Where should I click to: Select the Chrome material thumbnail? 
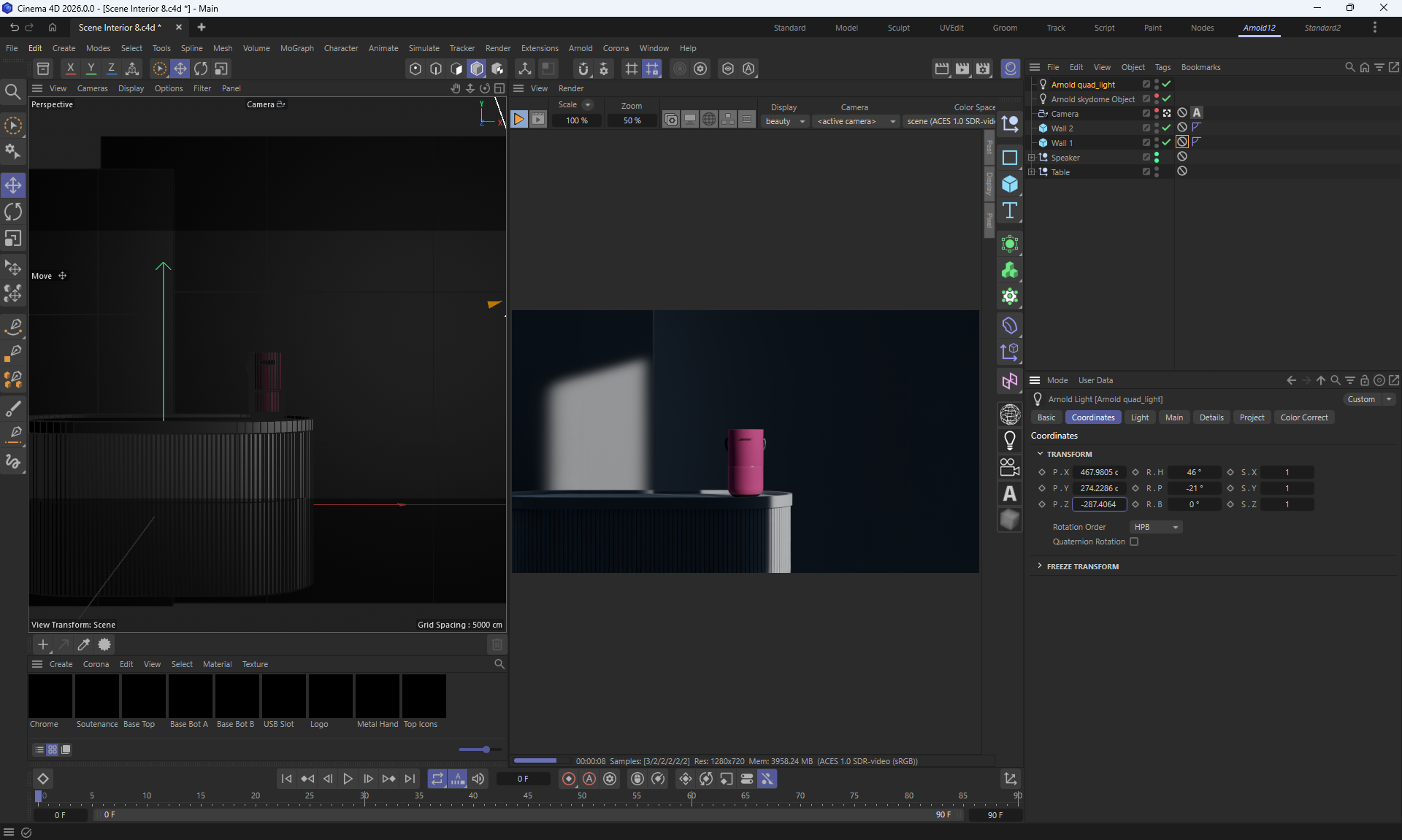50,697
